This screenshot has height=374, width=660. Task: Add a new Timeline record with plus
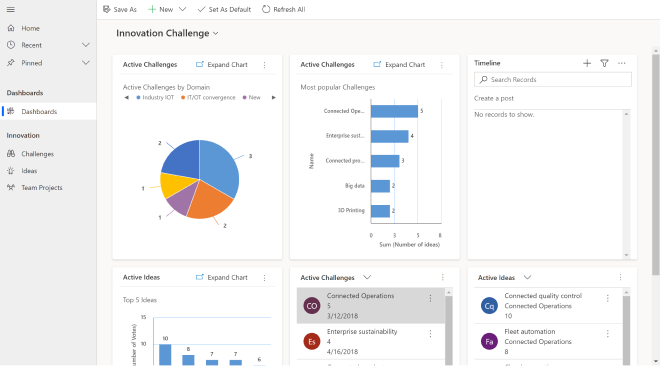587,63
